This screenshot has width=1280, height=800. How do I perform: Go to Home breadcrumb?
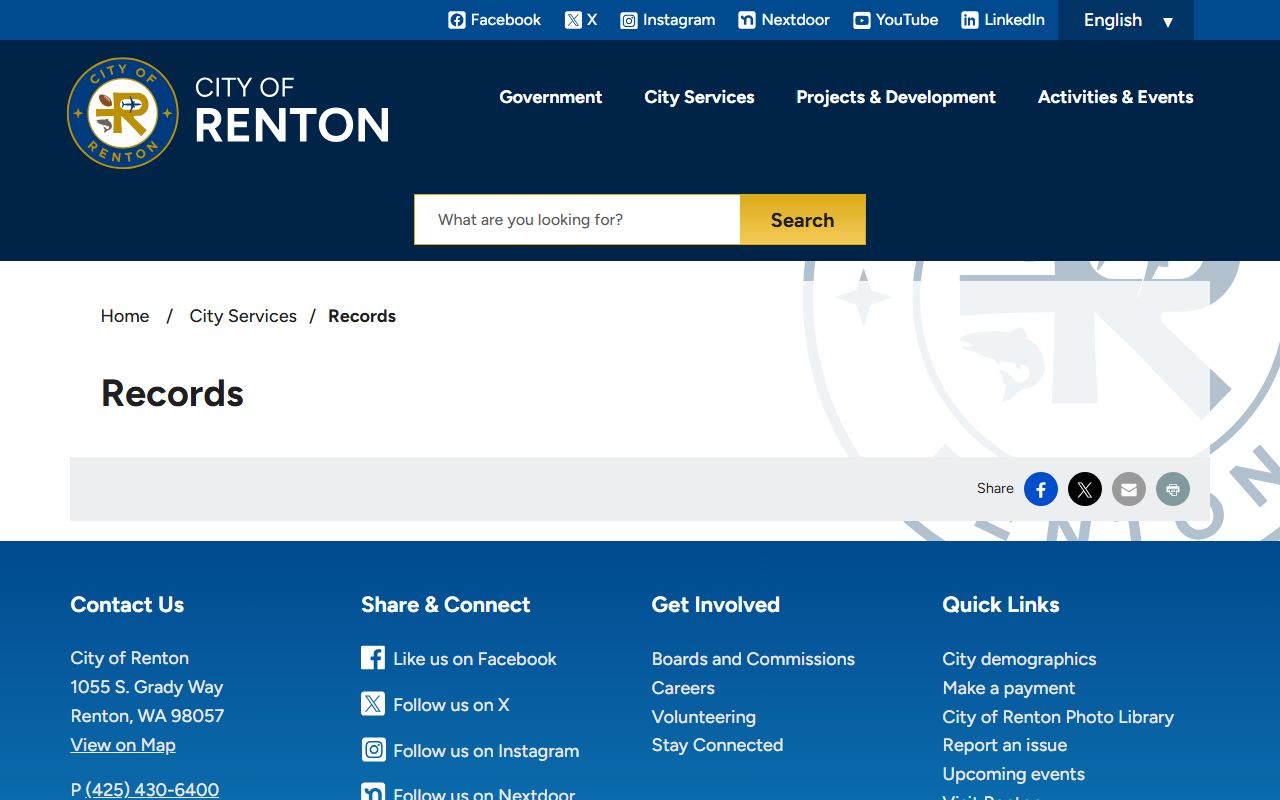(125, 316)
